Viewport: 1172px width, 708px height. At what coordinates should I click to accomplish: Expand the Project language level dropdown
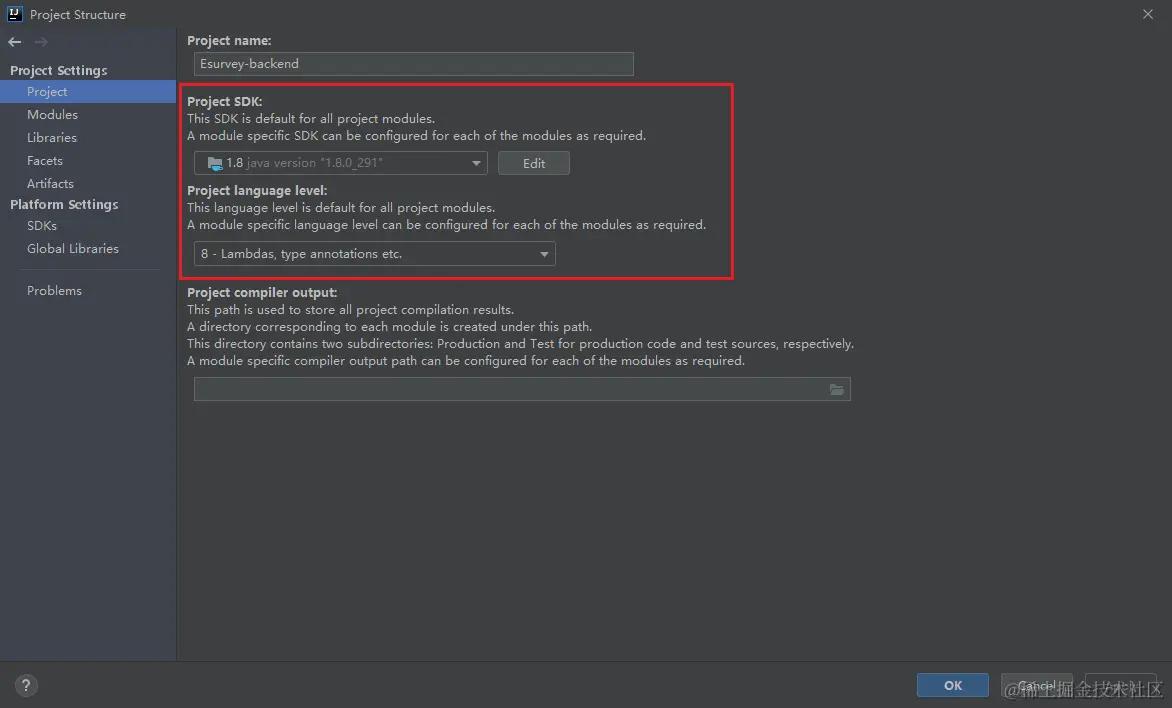(374, 253)
